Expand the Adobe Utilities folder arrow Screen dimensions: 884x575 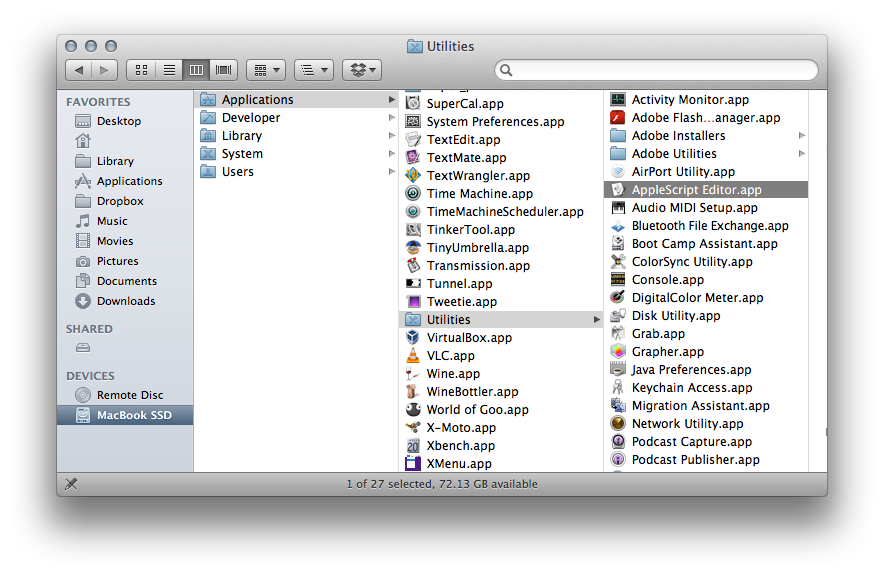[802, 154]
